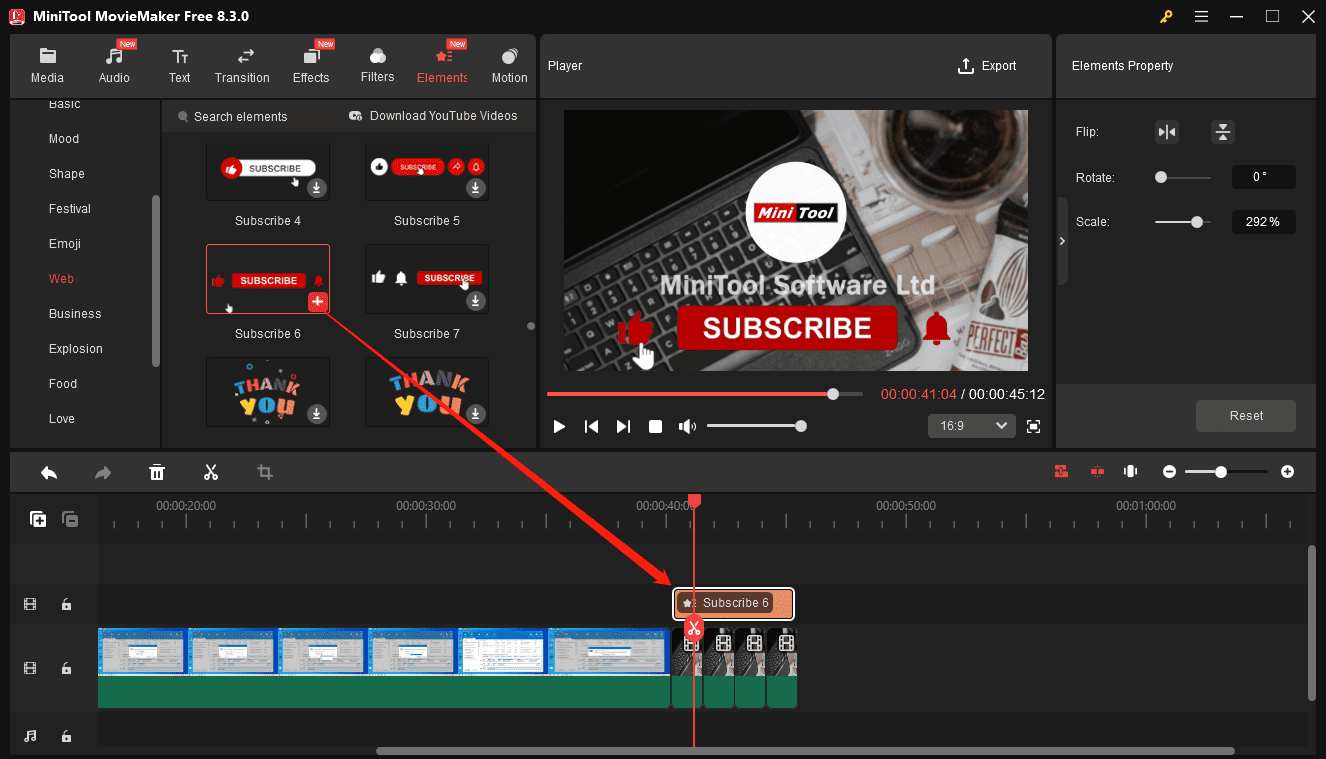Split clip with scissors tool
1326x759 pixels.
point(211,472)
